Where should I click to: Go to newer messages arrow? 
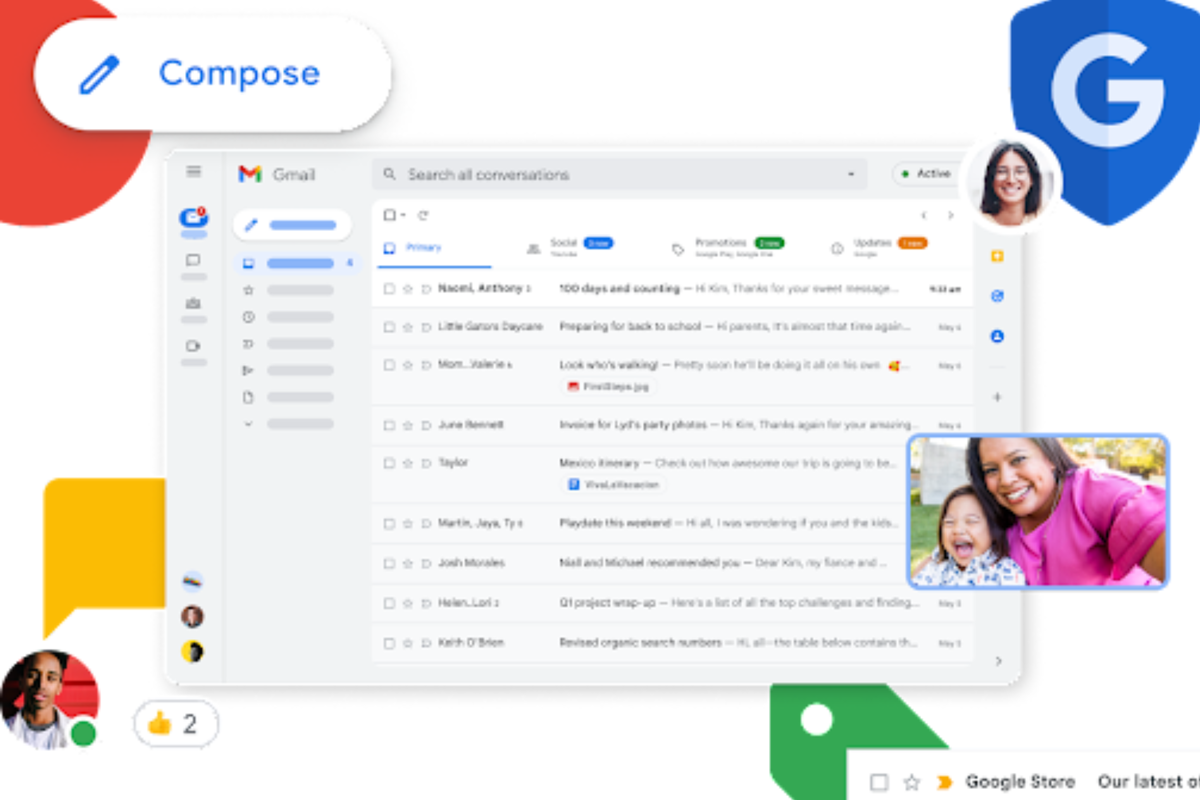(x=924, y=215)
